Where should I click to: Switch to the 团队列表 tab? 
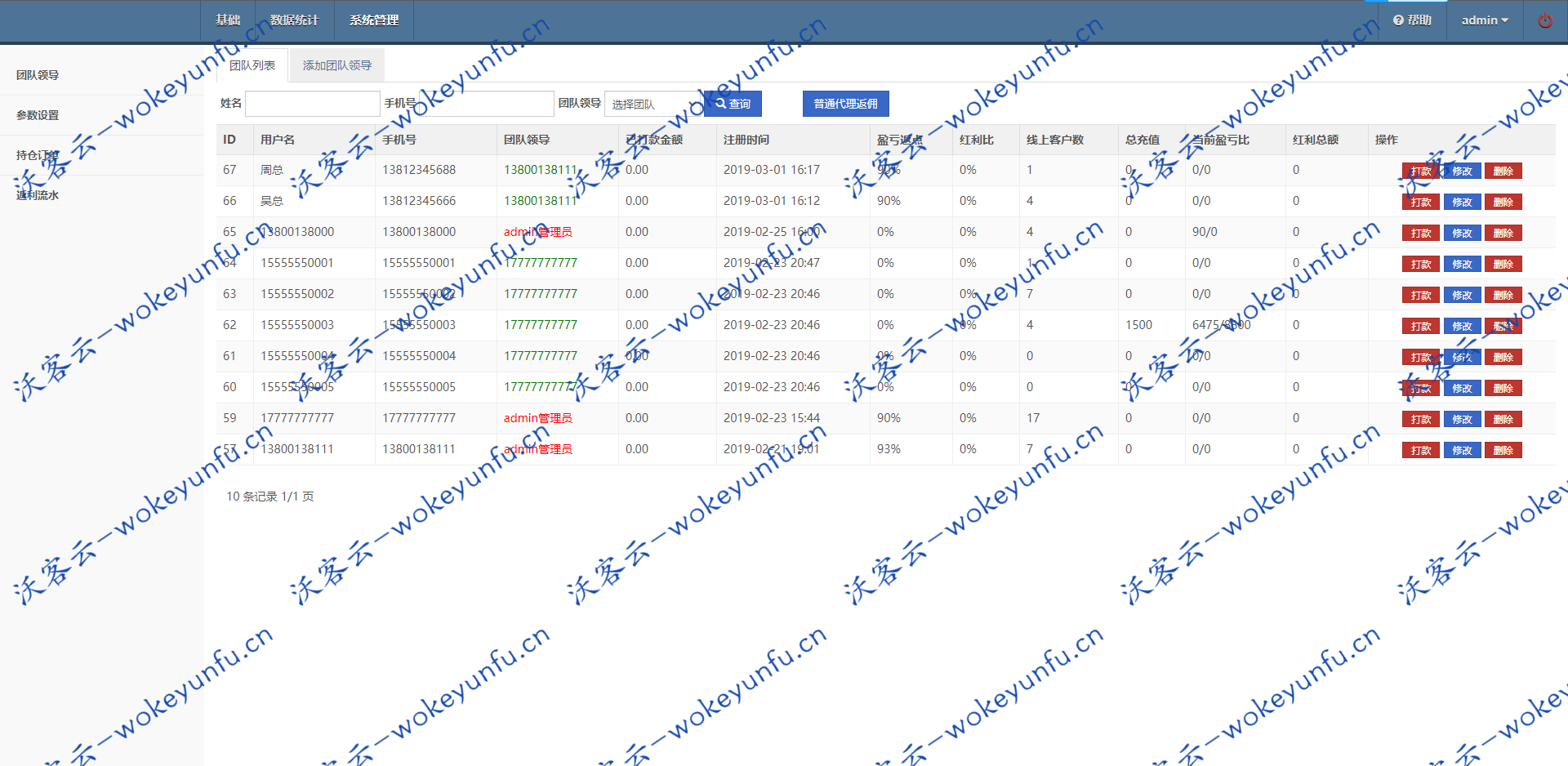point(252,65)
